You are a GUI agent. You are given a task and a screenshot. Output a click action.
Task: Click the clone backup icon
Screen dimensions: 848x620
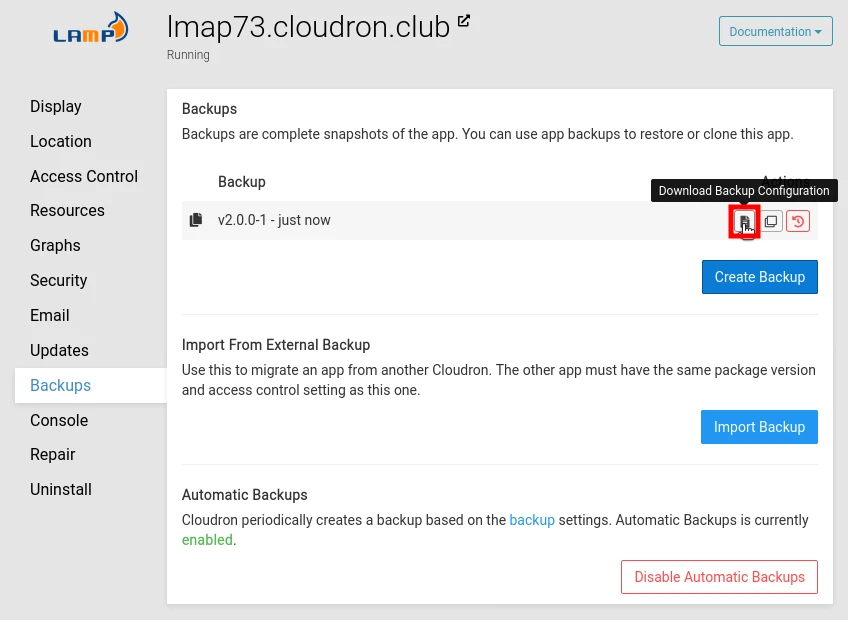tap(770, 221)
